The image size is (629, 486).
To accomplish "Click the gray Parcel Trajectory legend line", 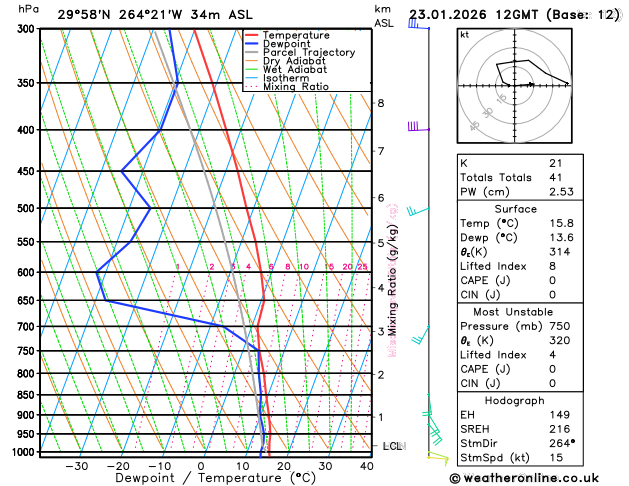I will [x=251, y=53].
